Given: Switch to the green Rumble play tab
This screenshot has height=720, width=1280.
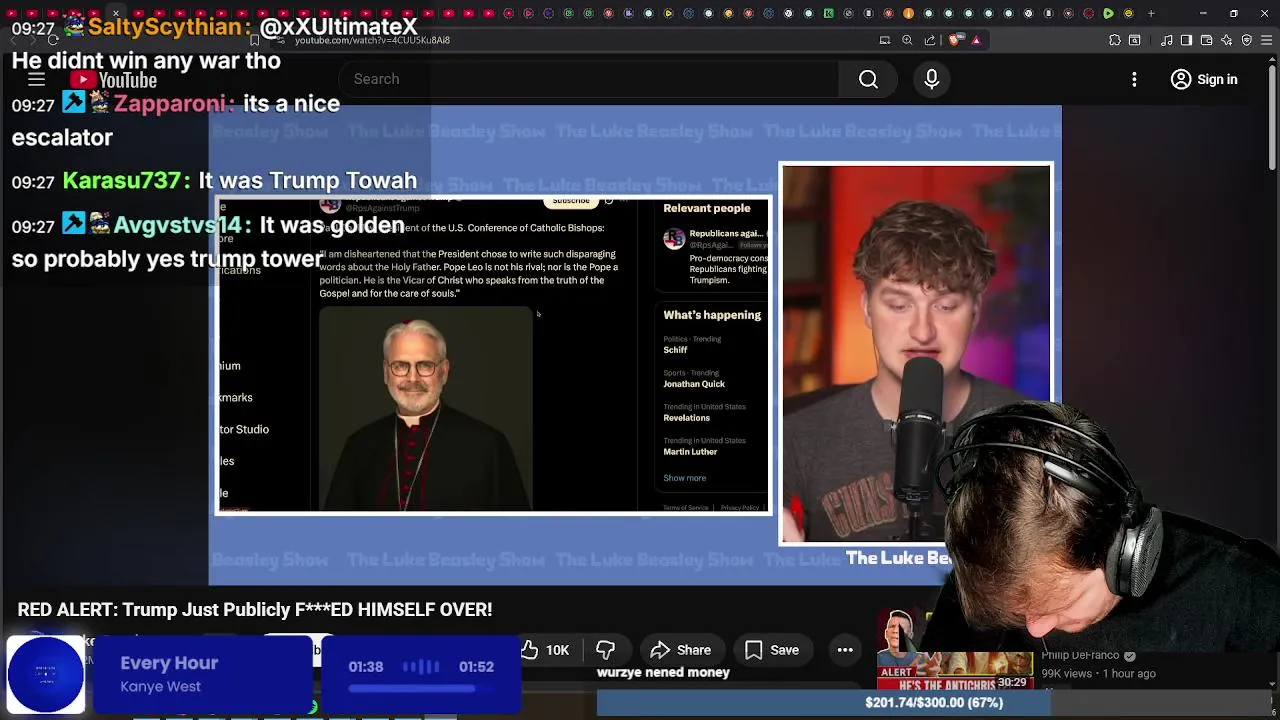Looking at the screenshot, I should (1108, 14).
